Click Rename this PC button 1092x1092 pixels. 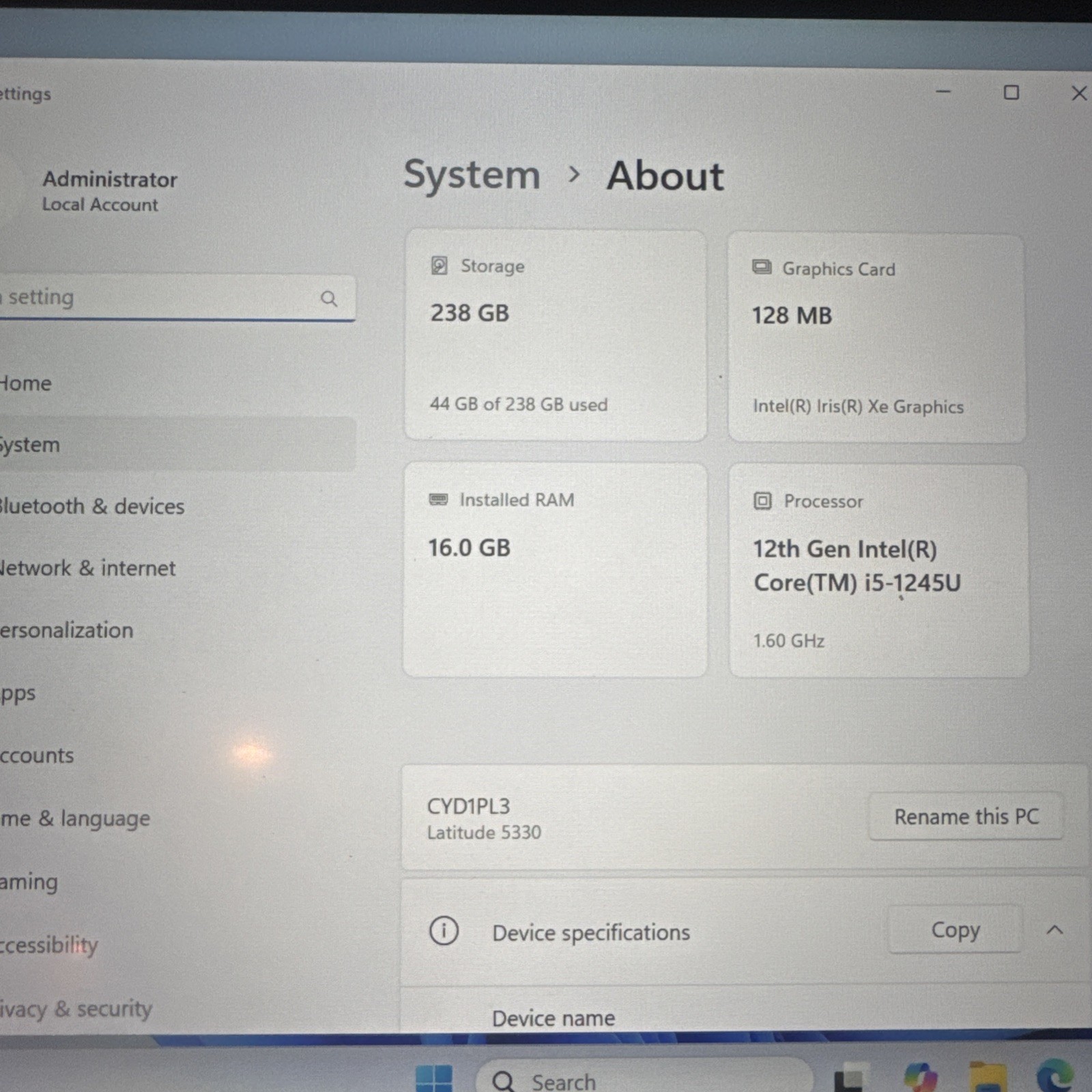[x=966, y=816]
